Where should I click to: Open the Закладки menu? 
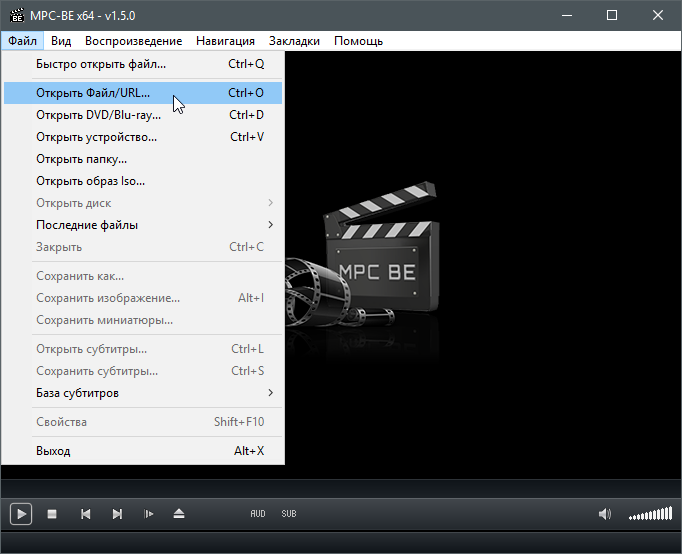pyautogui.click(x=294, y=41)
